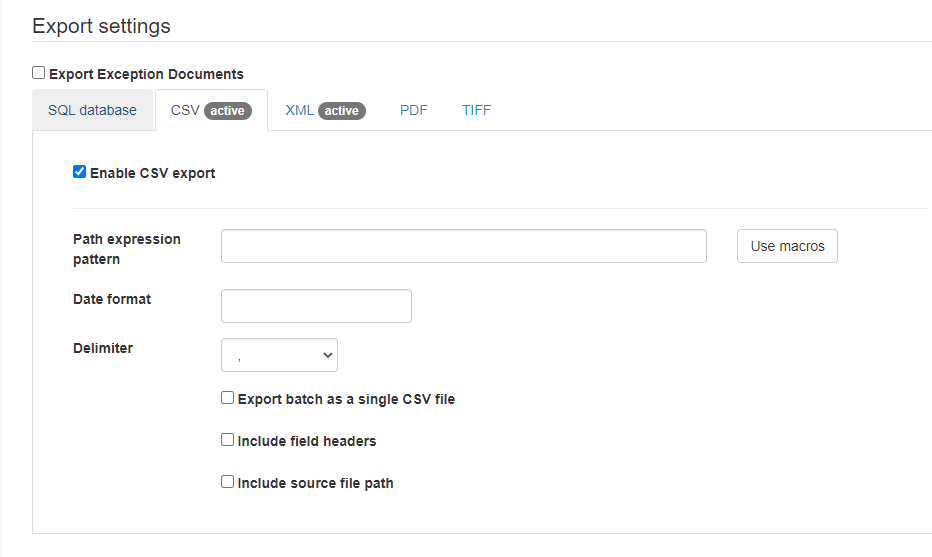Click the Date format label text
The image size is (932, 557).
[112, 299]
